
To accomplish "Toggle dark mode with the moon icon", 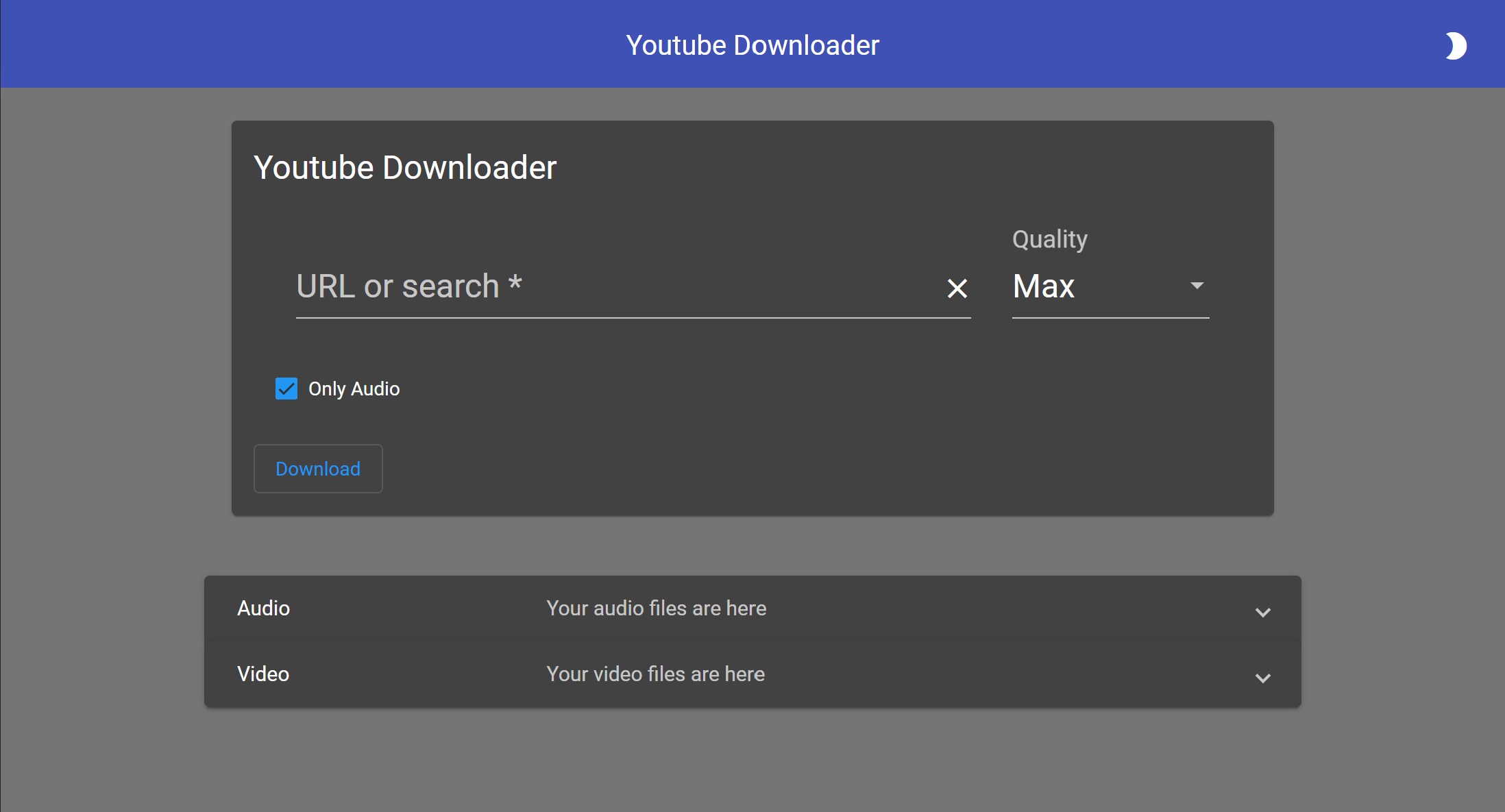I will tap(1456, 46).
